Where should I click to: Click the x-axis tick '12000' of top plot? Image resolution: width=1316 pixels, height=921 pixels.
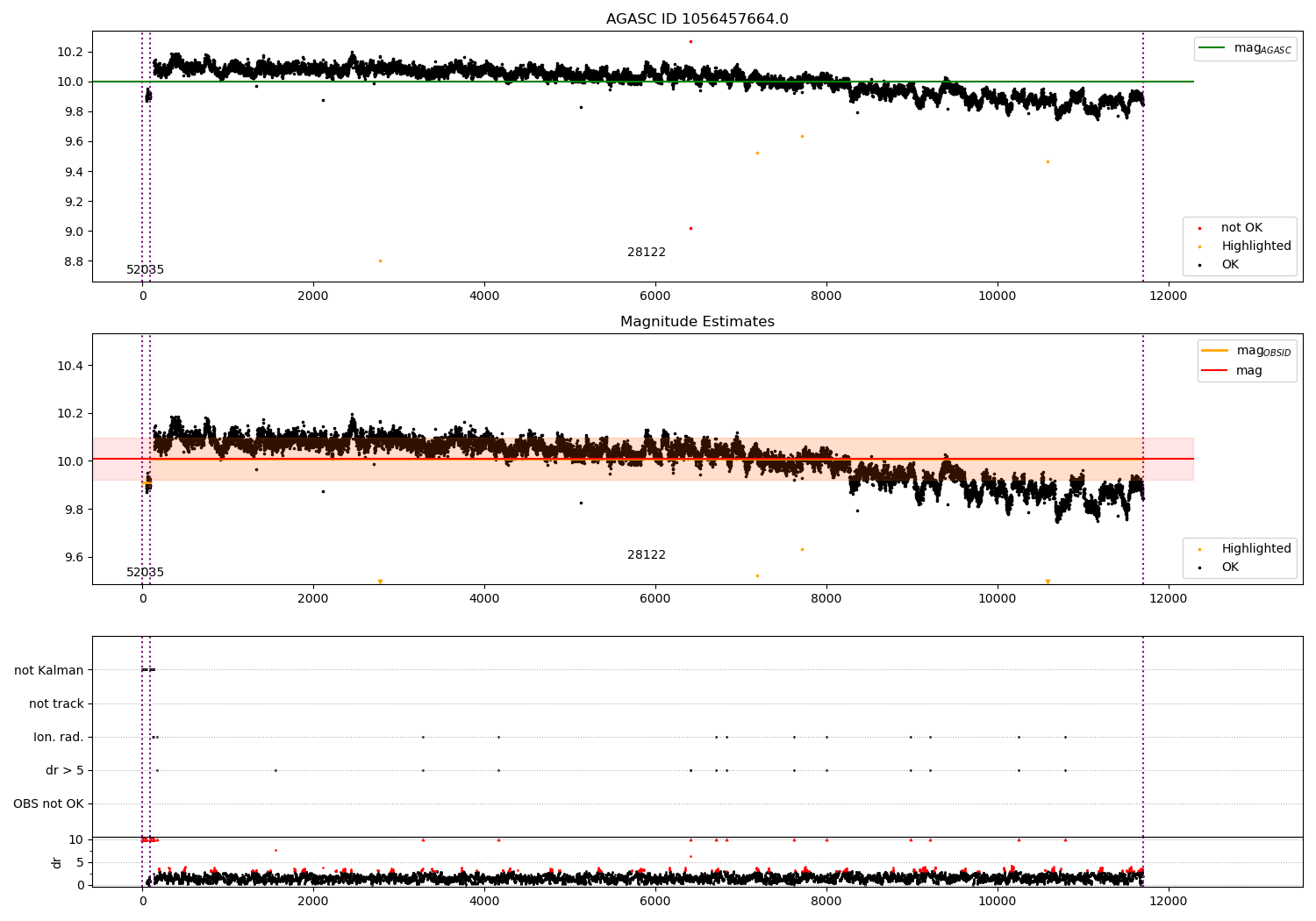(1169, 296)
